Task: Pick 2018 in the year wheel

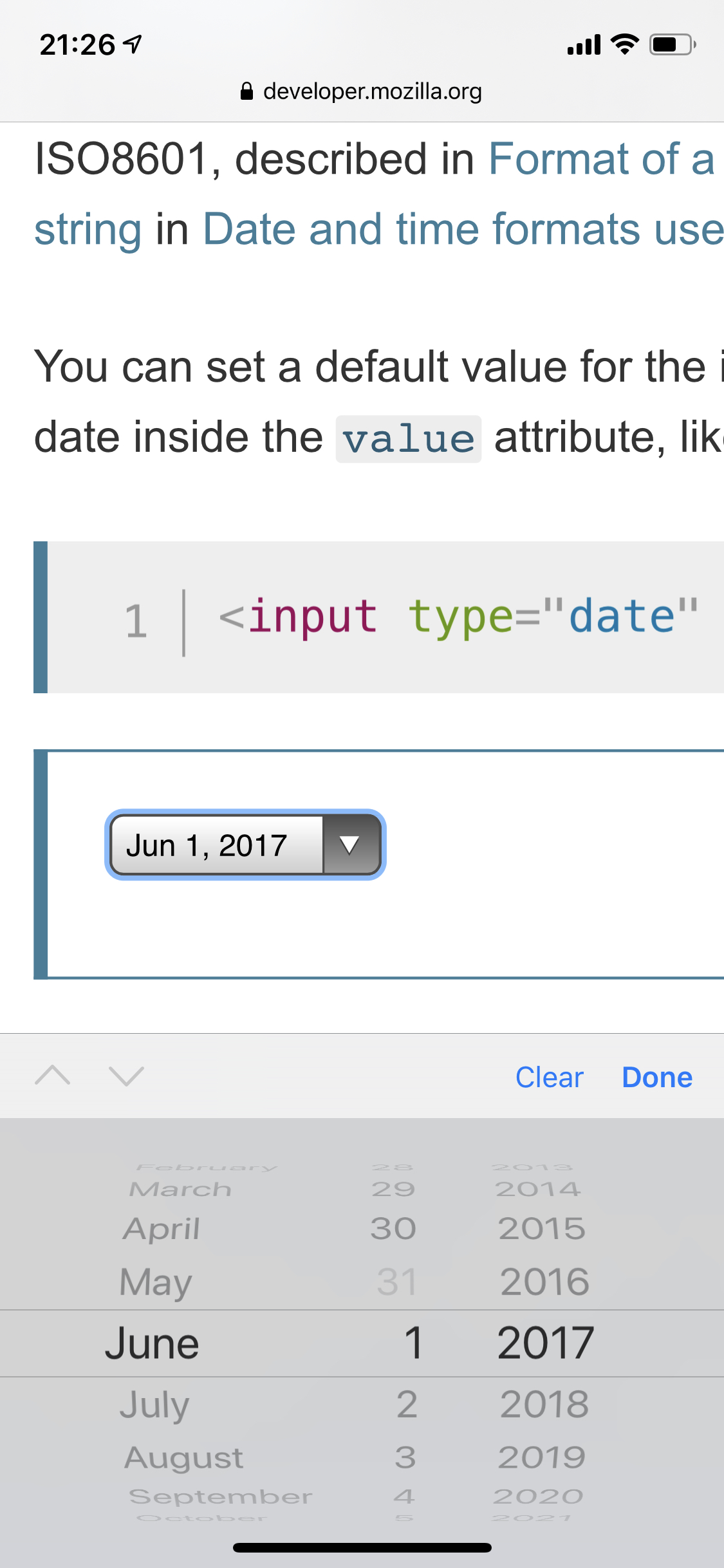Action: pos(544,1405)
